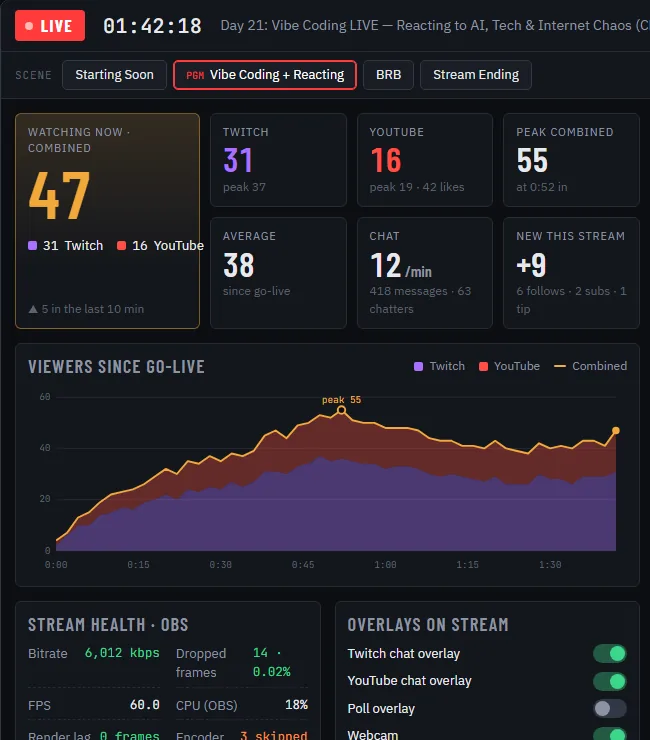This screenshot has height=740, width=650.
Task: Click the peak 55 marker on the chart
Action: (x=341, y=411)
